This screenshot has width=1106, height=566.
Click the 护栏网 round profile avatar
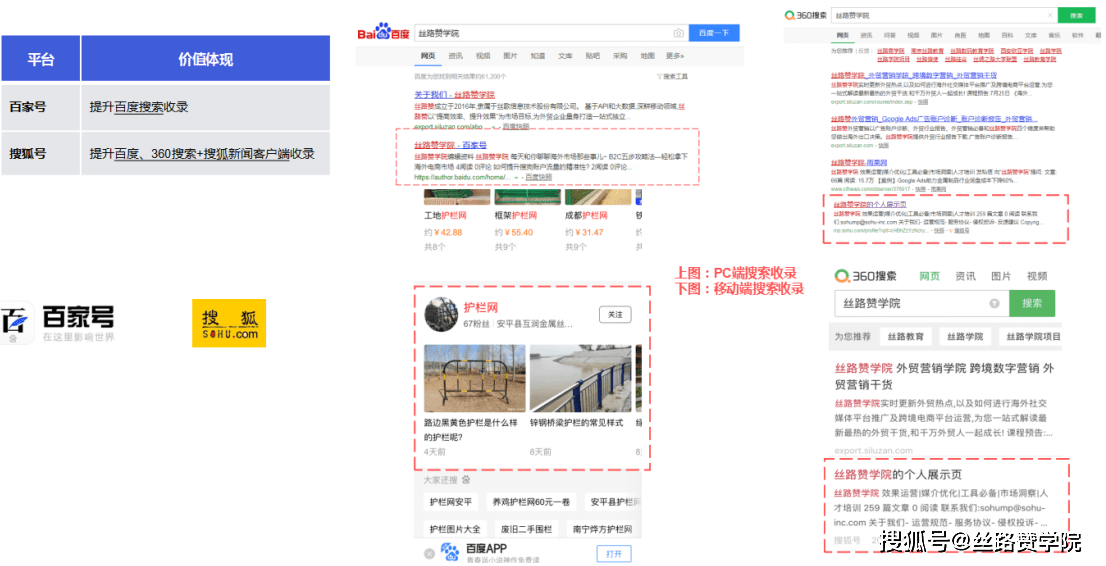[441, 314]
